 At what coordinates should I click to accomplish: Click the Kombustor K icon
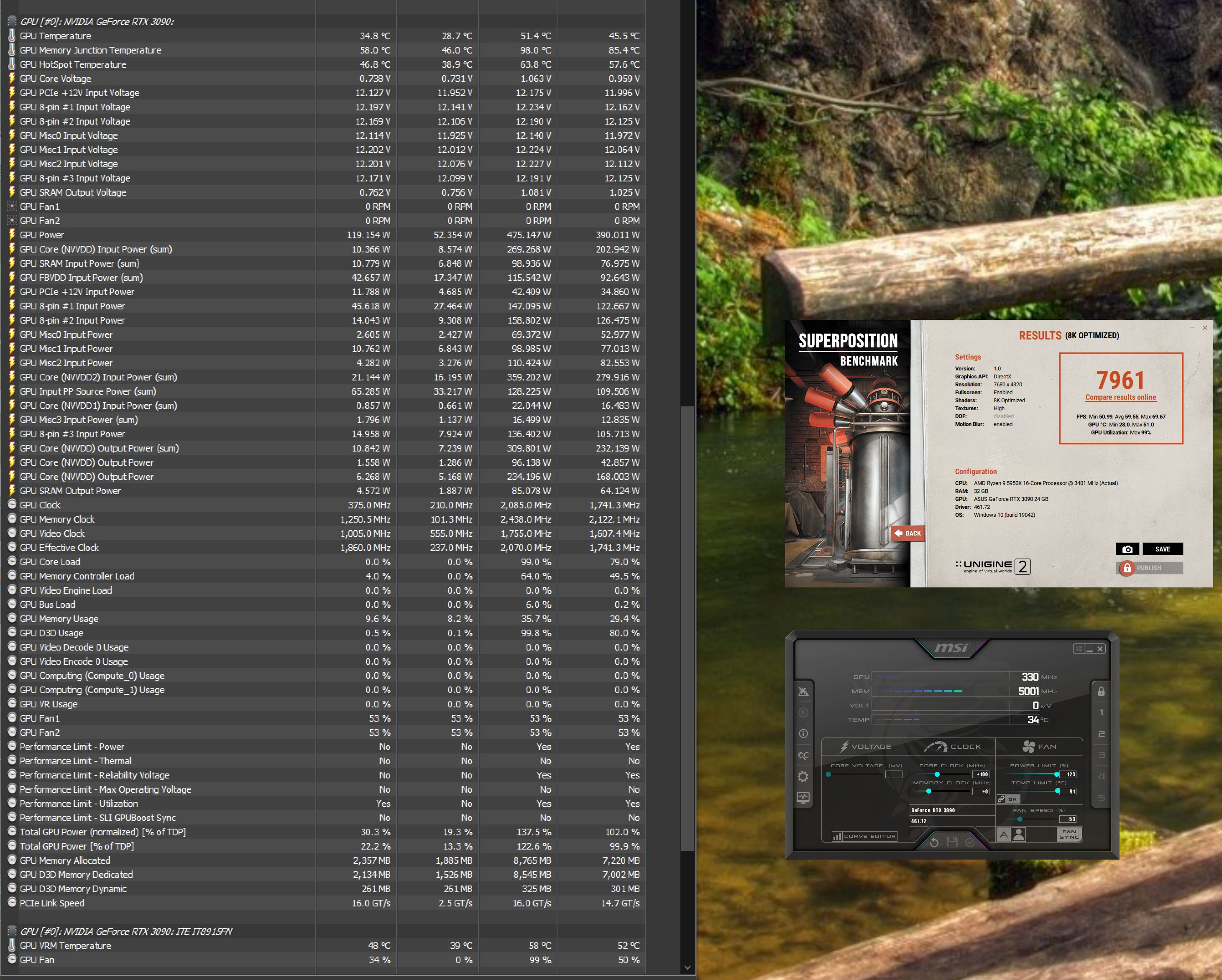(803, 712)
